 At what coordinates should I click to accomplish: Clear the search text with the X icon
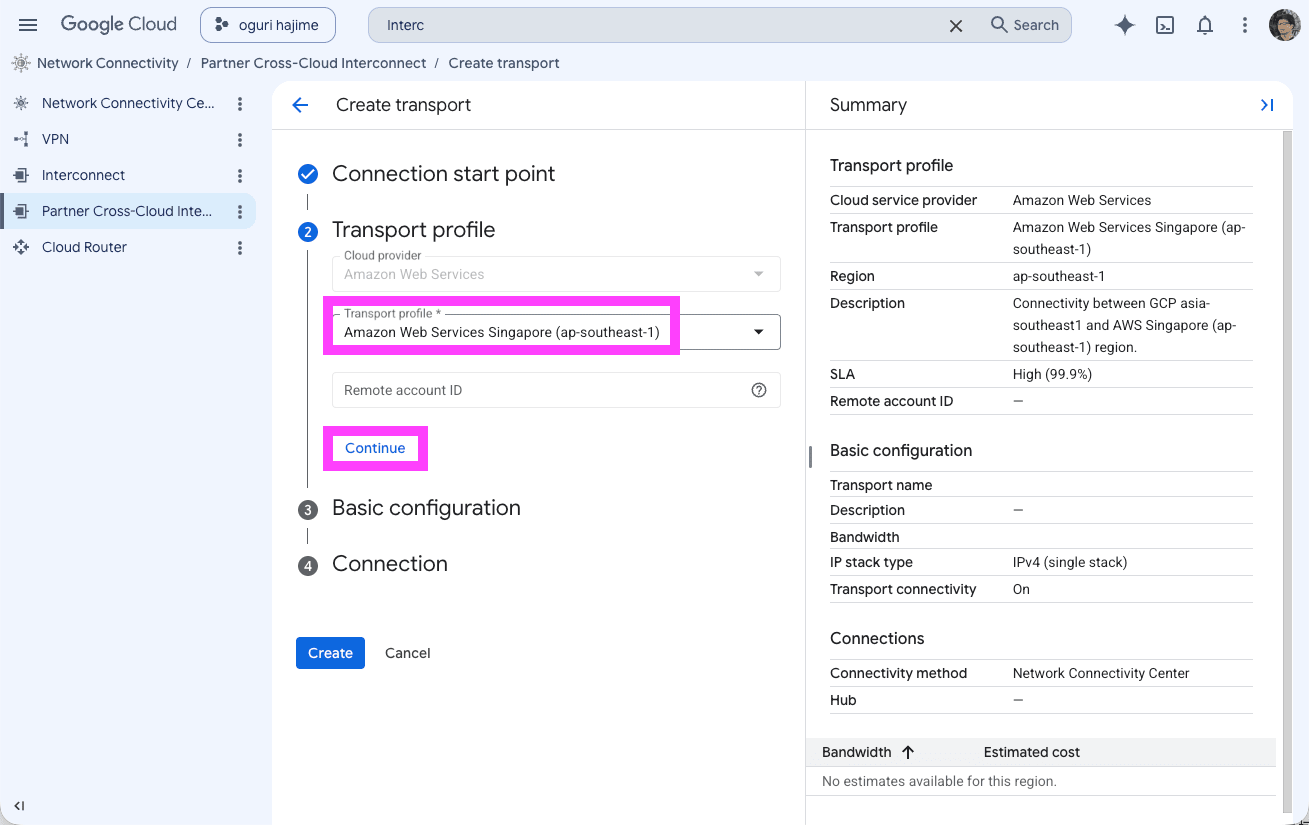(956, 25)
